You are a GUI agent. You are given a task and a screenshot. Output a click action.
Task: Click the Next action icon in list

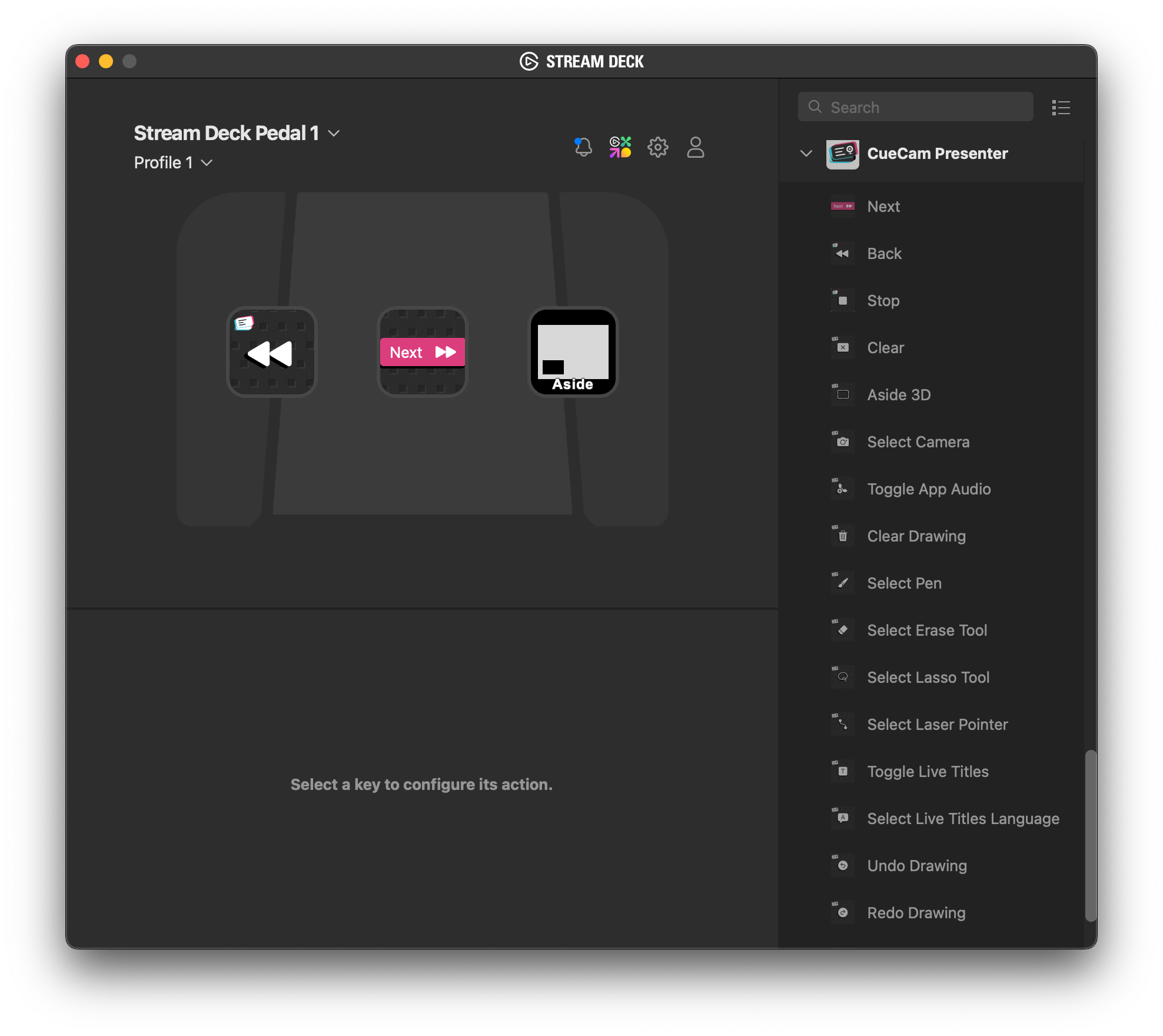[x=843, y=207]
